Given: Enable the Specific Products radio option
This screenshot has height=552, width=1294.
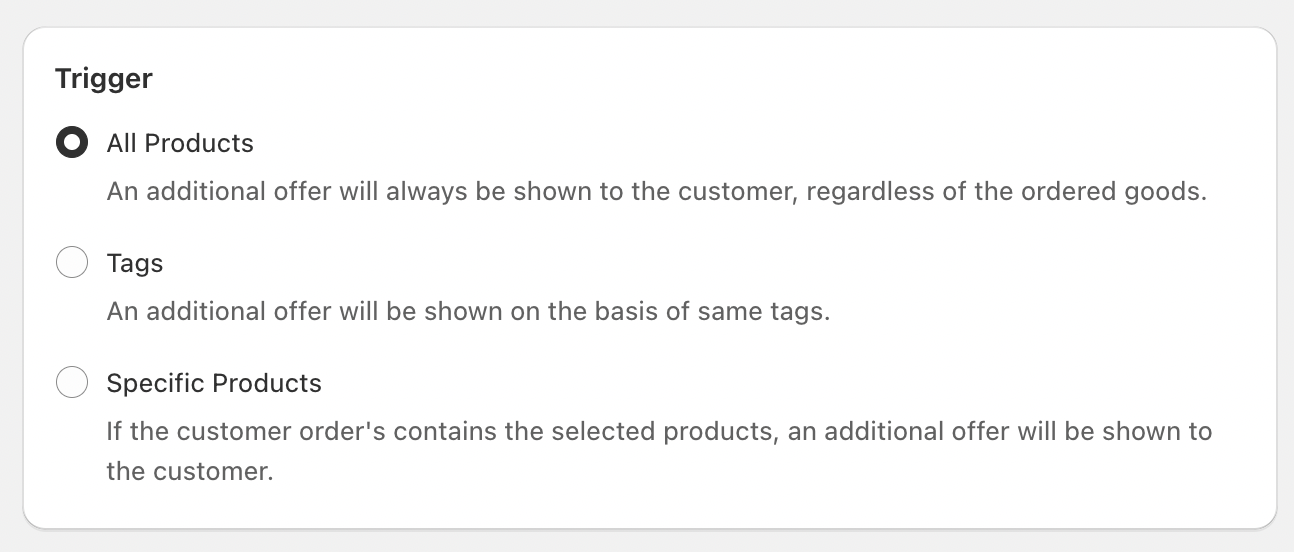Looking at the screenshot, I should coord(71,383).
